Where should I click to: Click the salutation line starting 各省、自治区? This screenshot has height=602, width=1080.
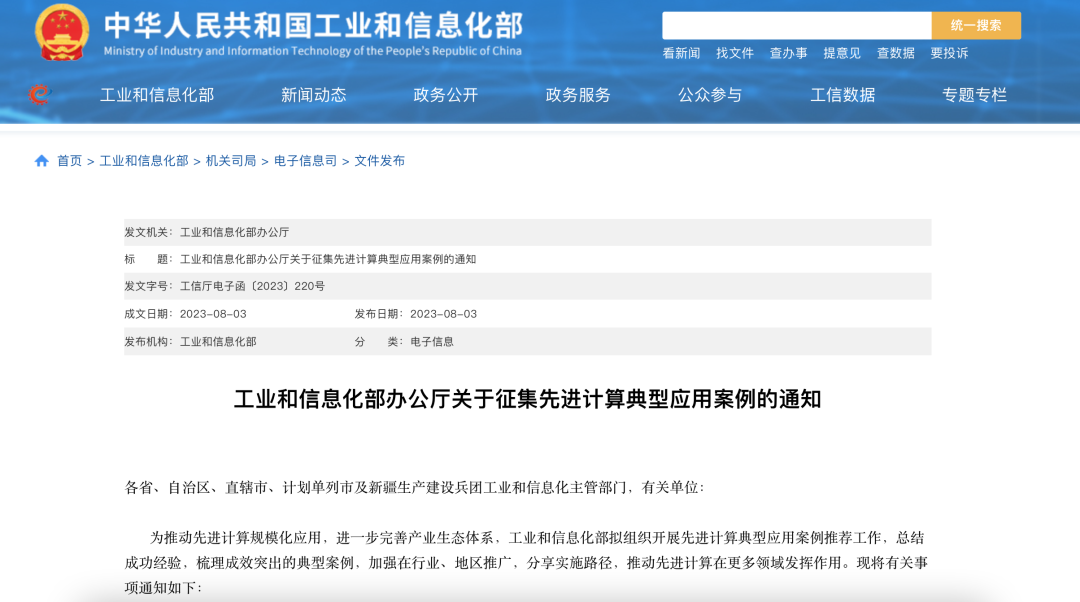point(414,488)
